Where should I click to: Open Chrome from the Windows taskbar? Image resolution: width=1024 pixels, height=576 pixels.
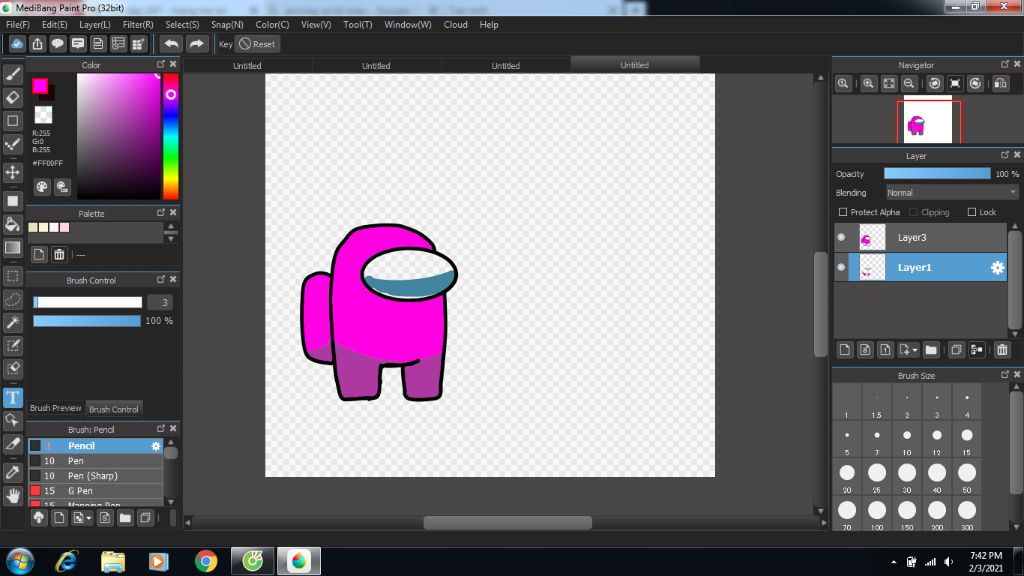coord(206,561)
